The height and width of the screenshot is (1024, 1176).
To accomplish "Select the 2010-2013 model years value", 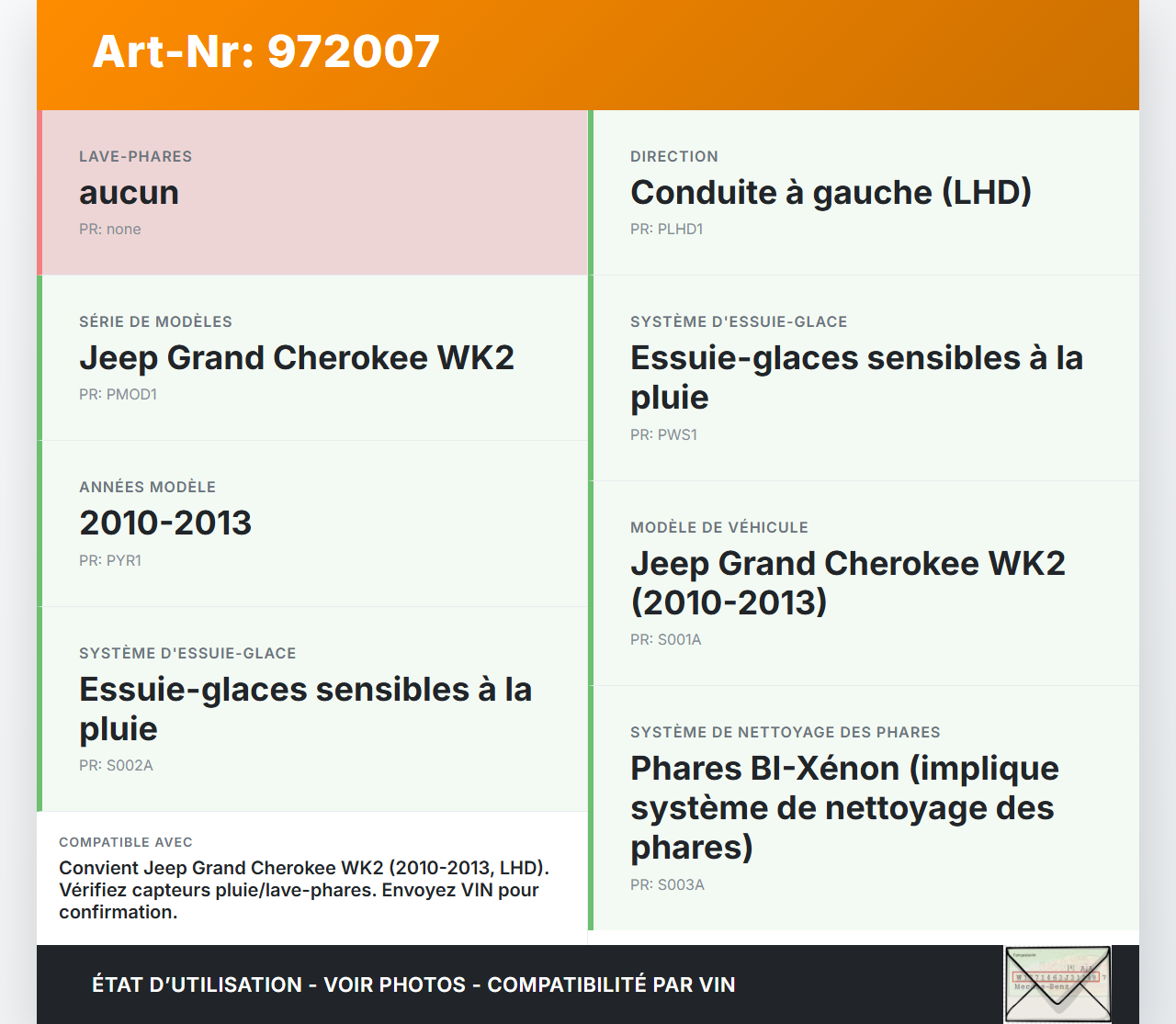I will (x=165, y=523).
